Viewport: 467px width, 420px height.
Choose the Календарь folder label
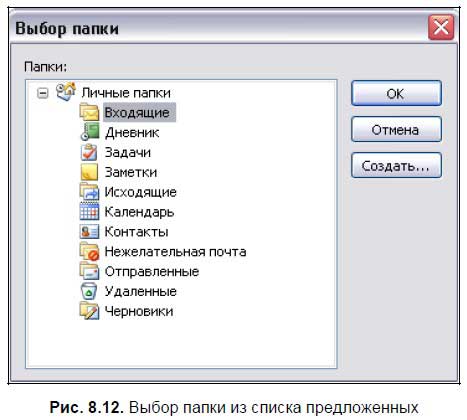coord(139,212)
